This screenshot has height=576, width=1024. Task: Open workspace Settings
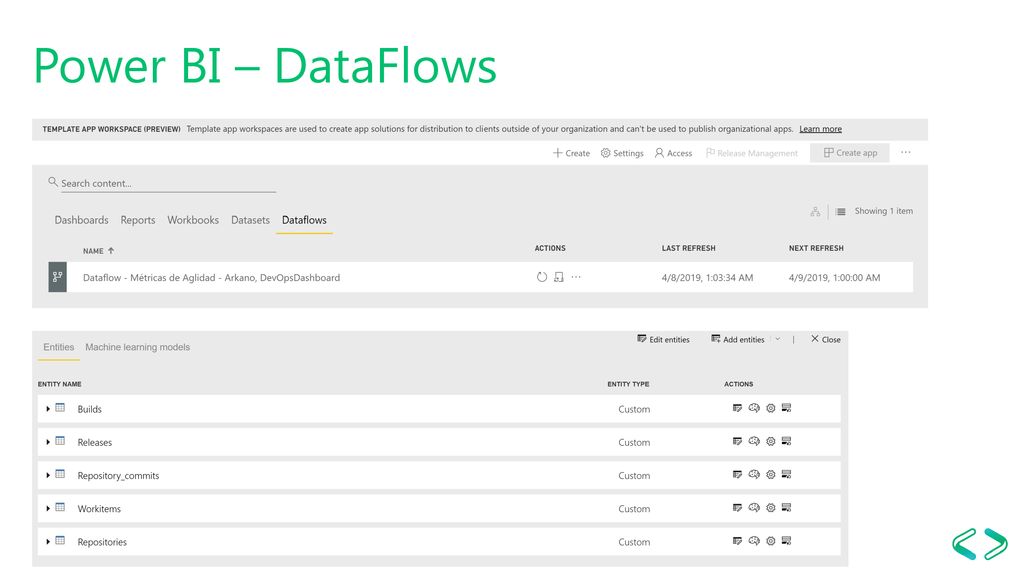tap(622, 153)
